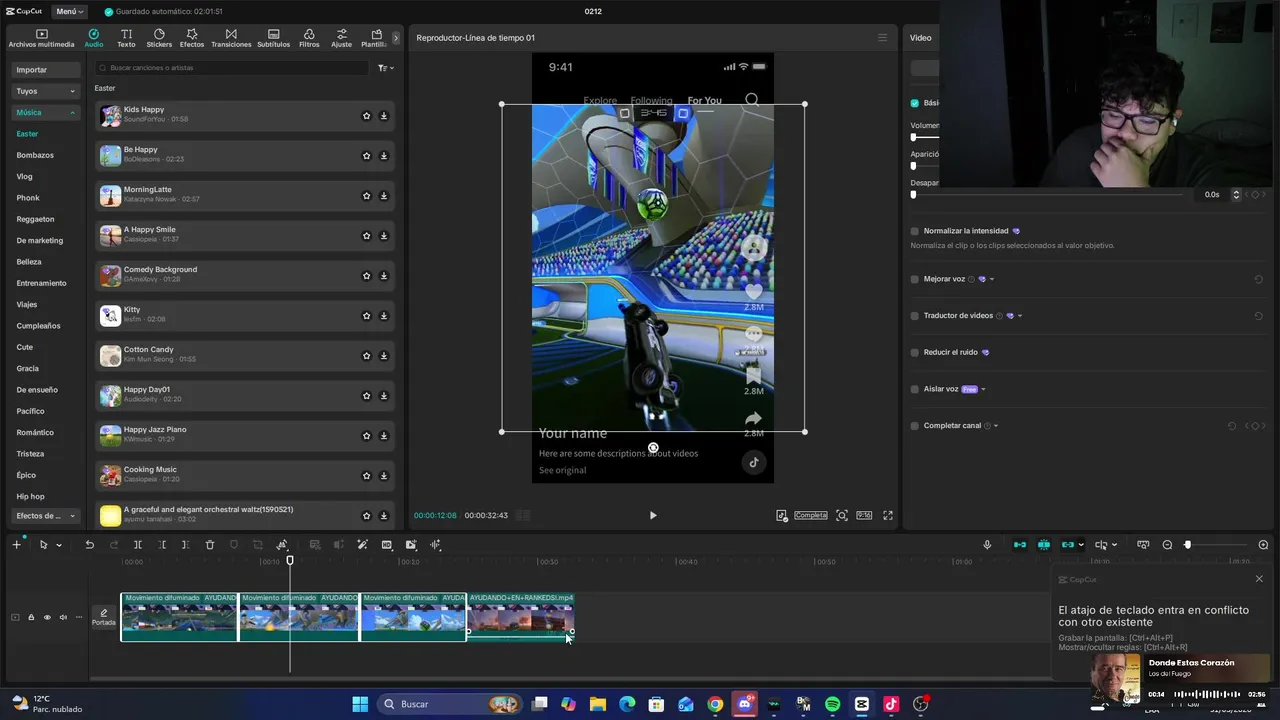Viewport: 1280px width, 720px height.
Task: Click the Portada cover edit button
Action: 104,618
